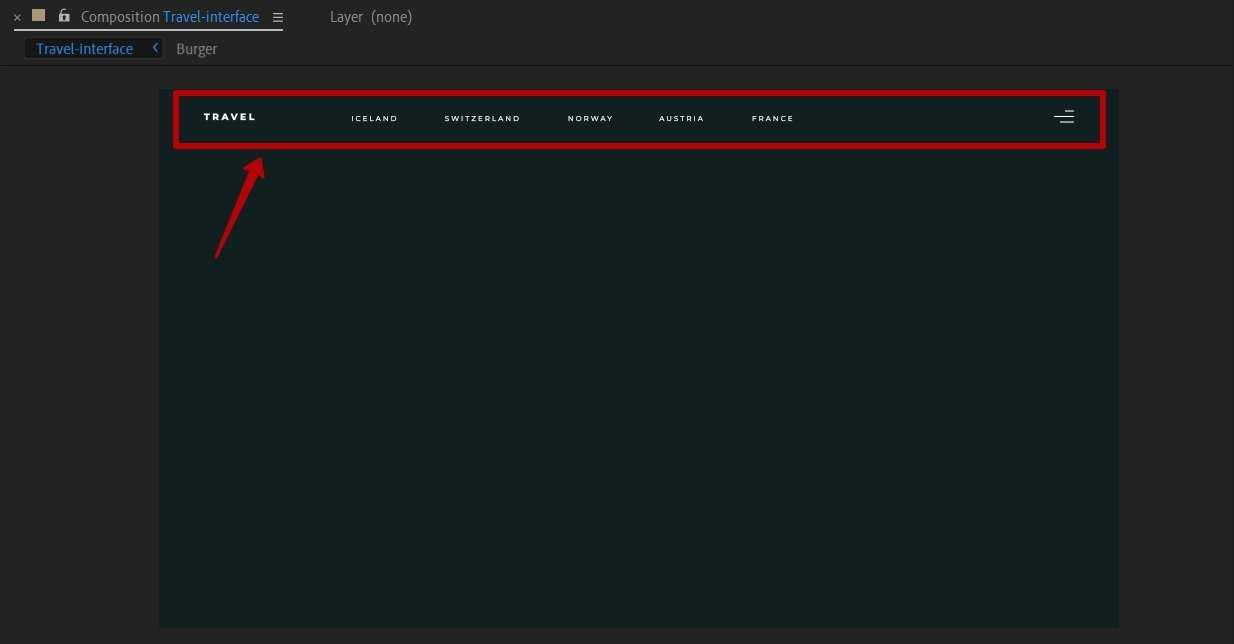Open the Burger nested composition breadcrumb
The image size is (1234, 644).
pos(196,49)
